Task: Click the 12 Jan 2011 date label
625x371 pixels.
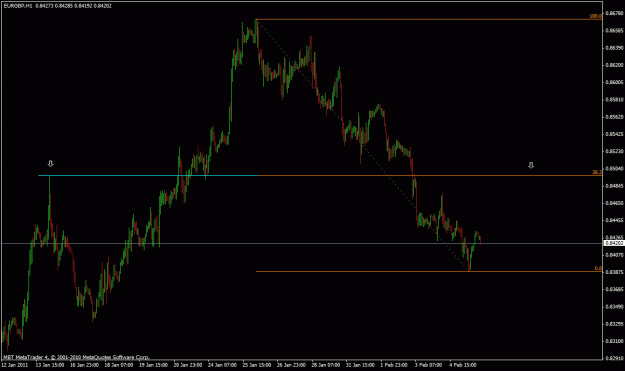Action: click(15, 365)
